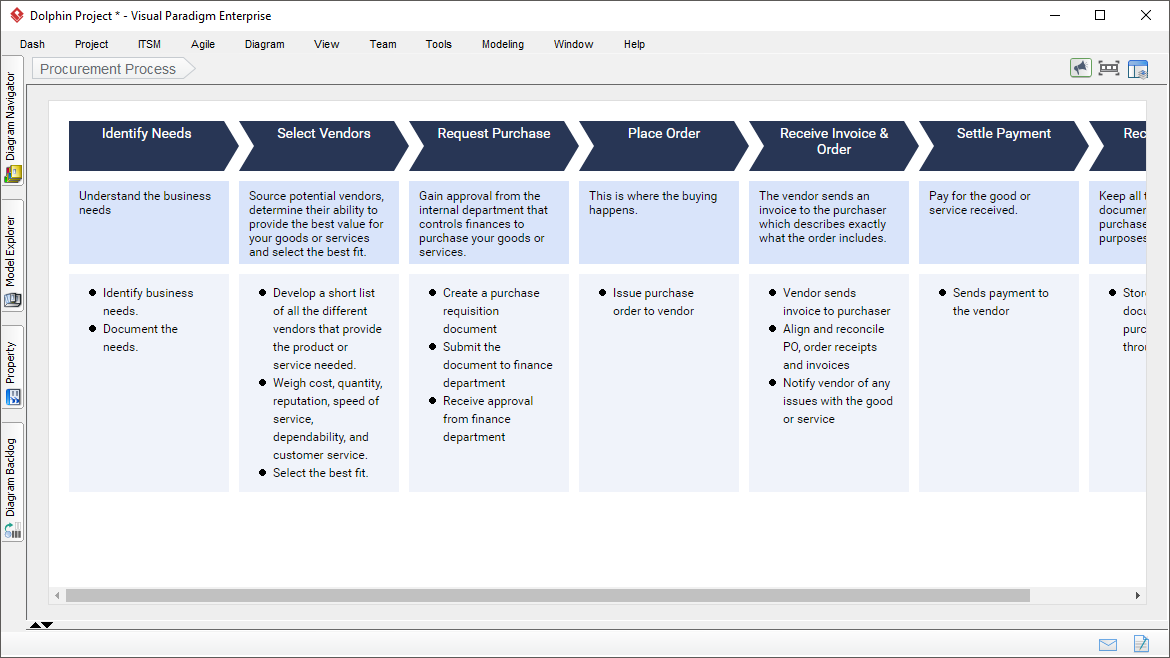Click 'Pay for the good or service received.' text
Screen dimensions: 1170x658
pyautogui.click(x=980, y=203)
